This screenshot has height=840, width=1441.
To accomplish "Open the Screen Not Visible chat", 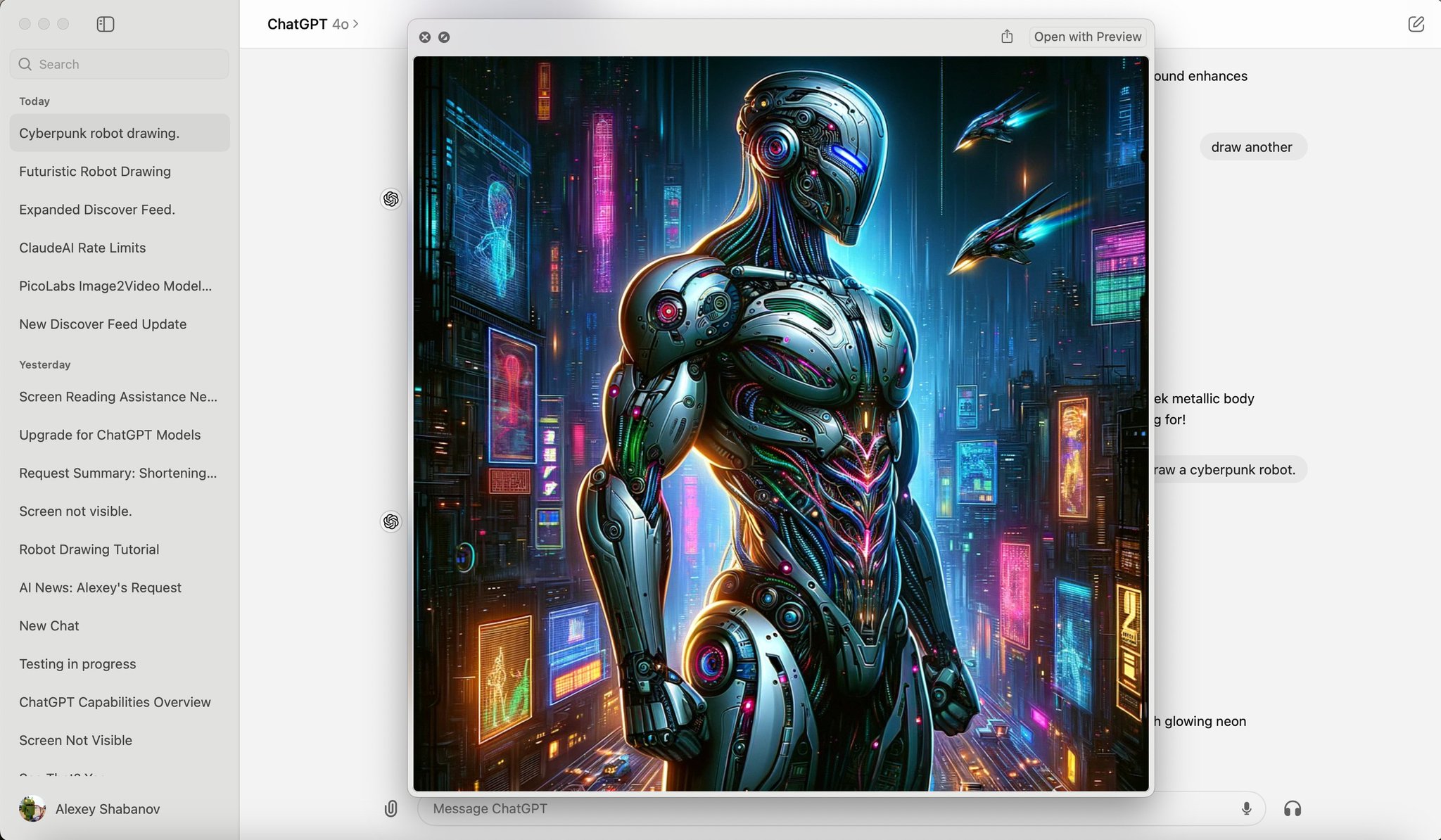I will coord(120,740).
